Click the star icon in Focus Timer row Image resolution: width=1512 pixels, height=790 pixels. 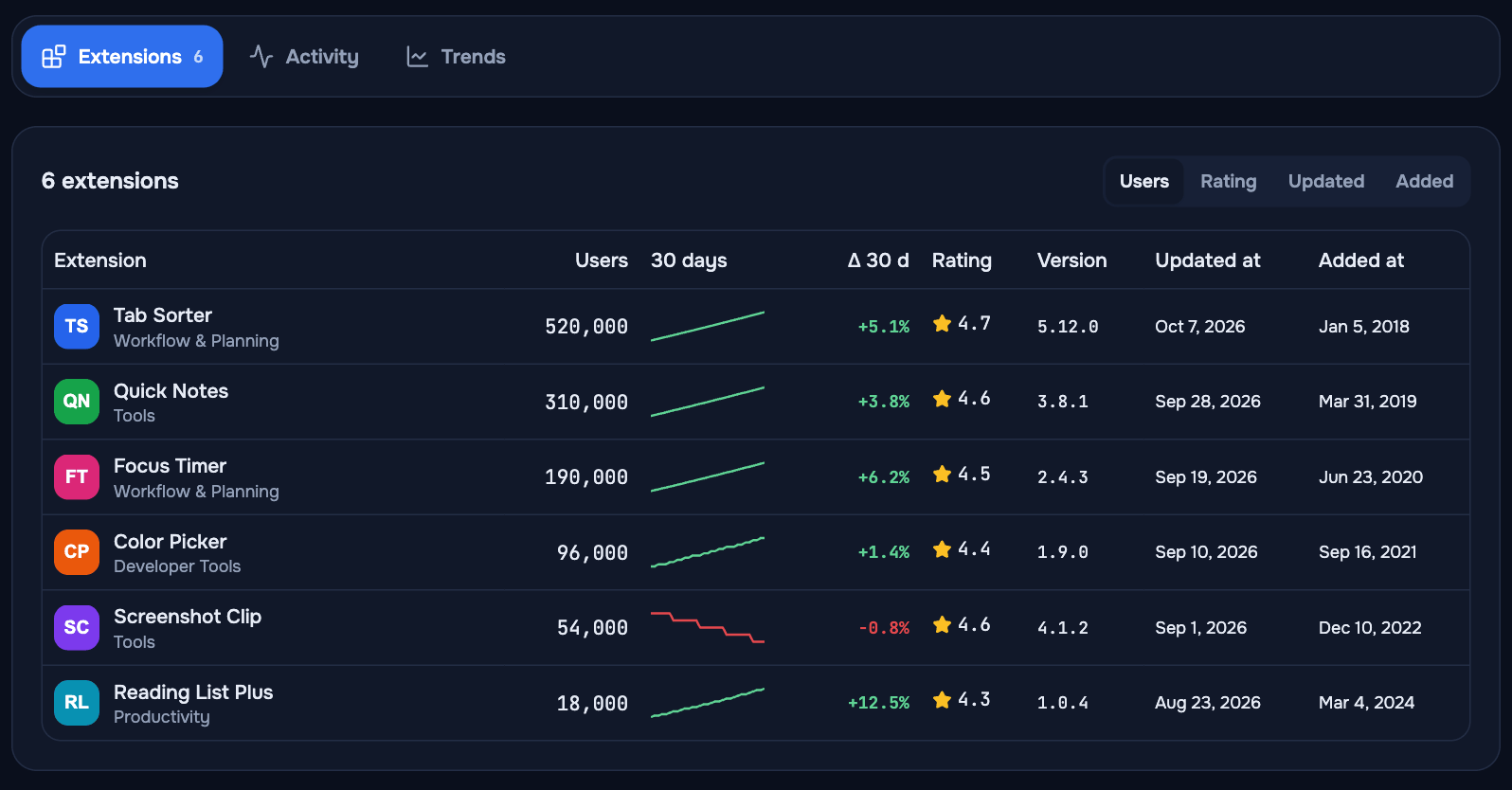tap(942, 475)
